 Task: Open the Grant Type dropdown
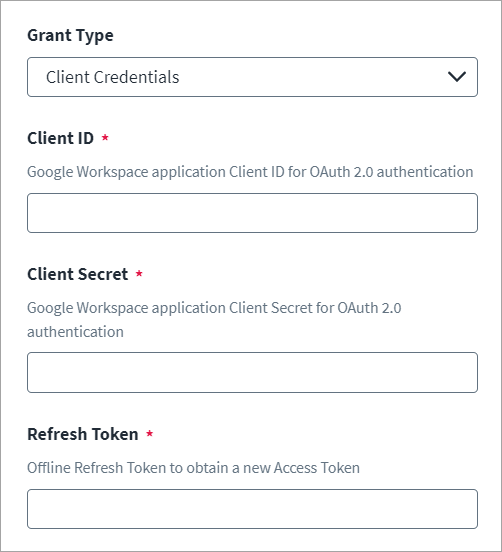252,77
